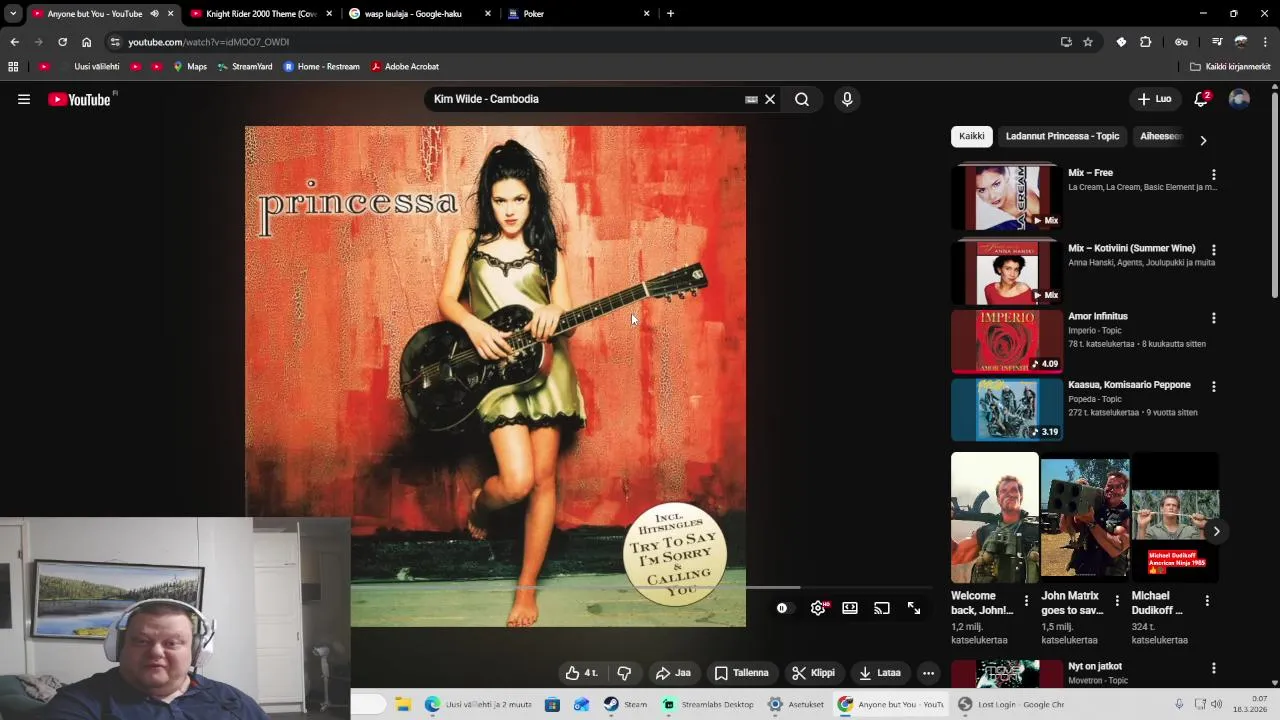This screenshot has height=720, width=1280.
Task: Open Streamlabs Desktop from taskbar
Action: tap(708, 704)
